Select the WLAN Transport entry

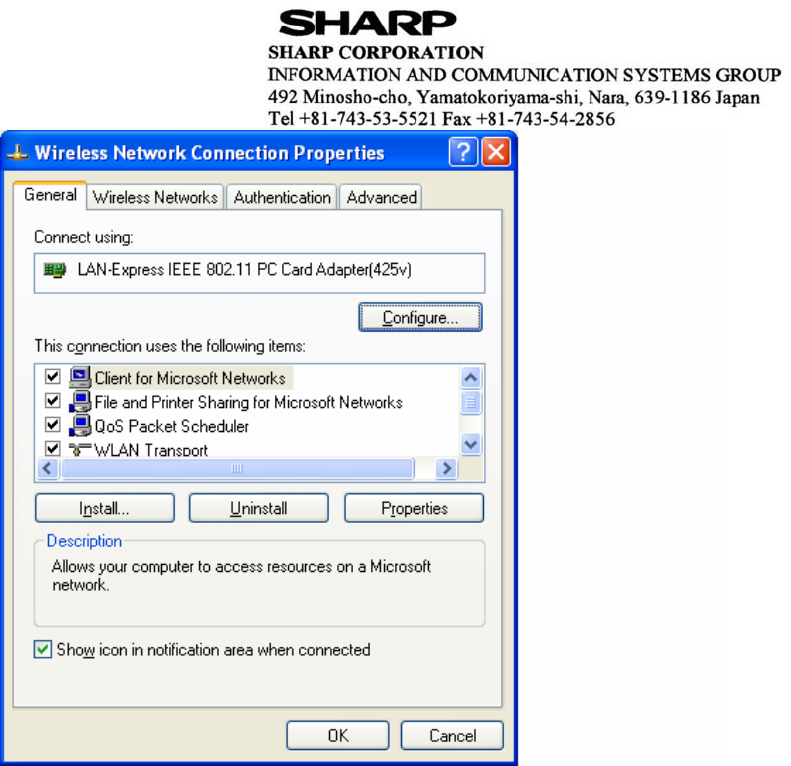coord(151,449)
